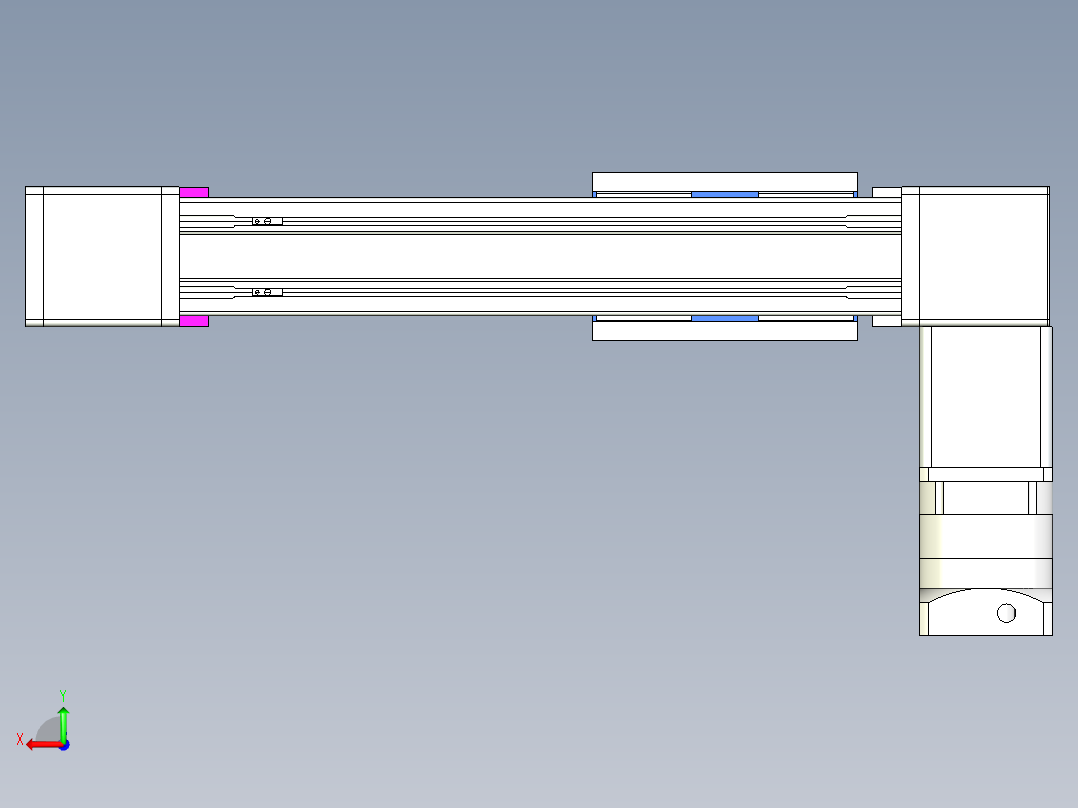Click the X label on the axis triad

click(20, 739)
